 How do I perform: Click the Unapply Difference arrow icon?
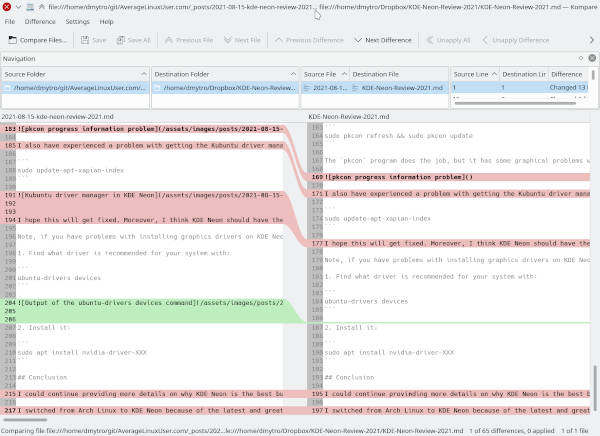click(485, 40)
